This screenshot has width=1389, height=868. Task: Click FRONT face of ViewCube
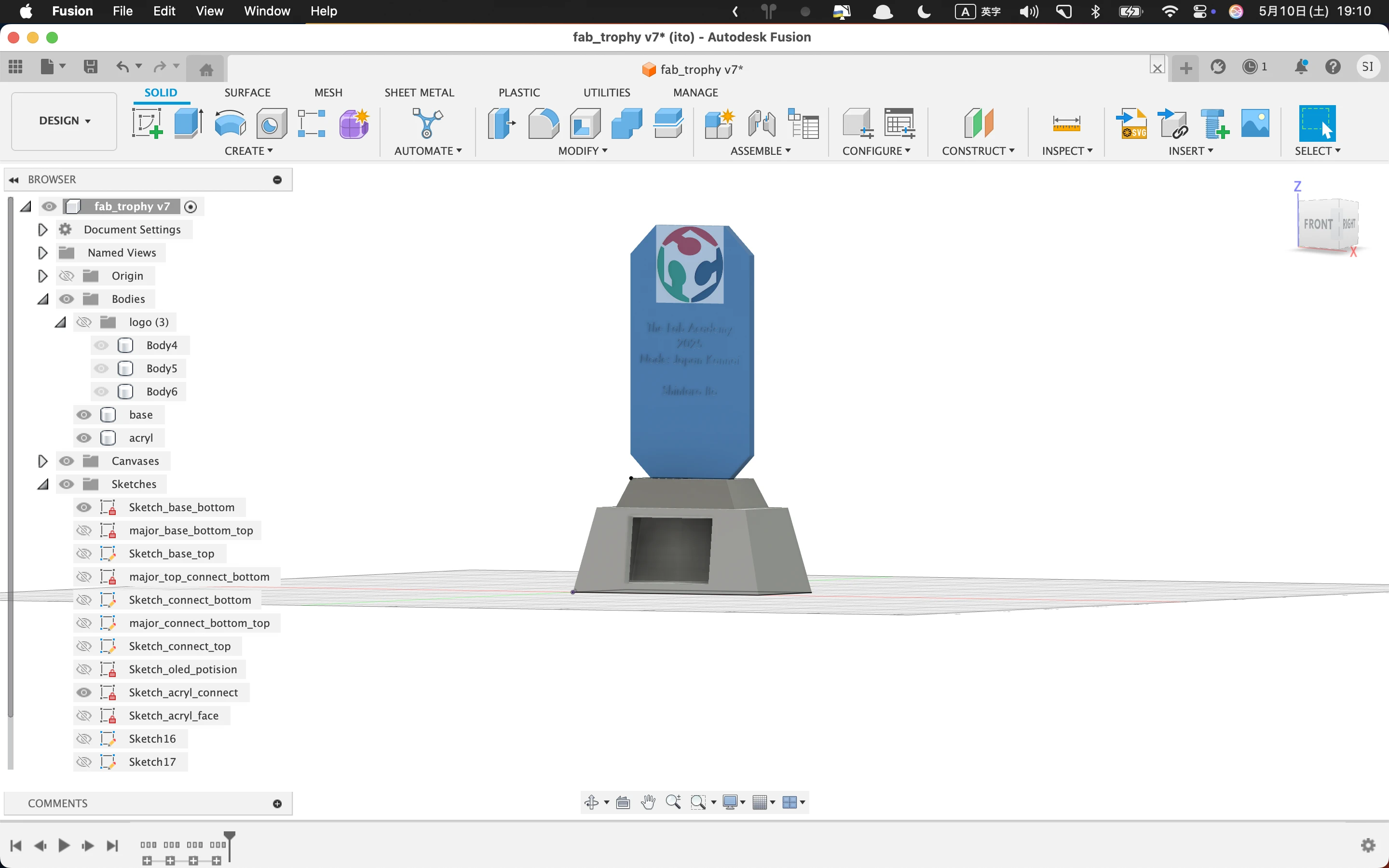pyautogui.click(x=1318, y=224)
